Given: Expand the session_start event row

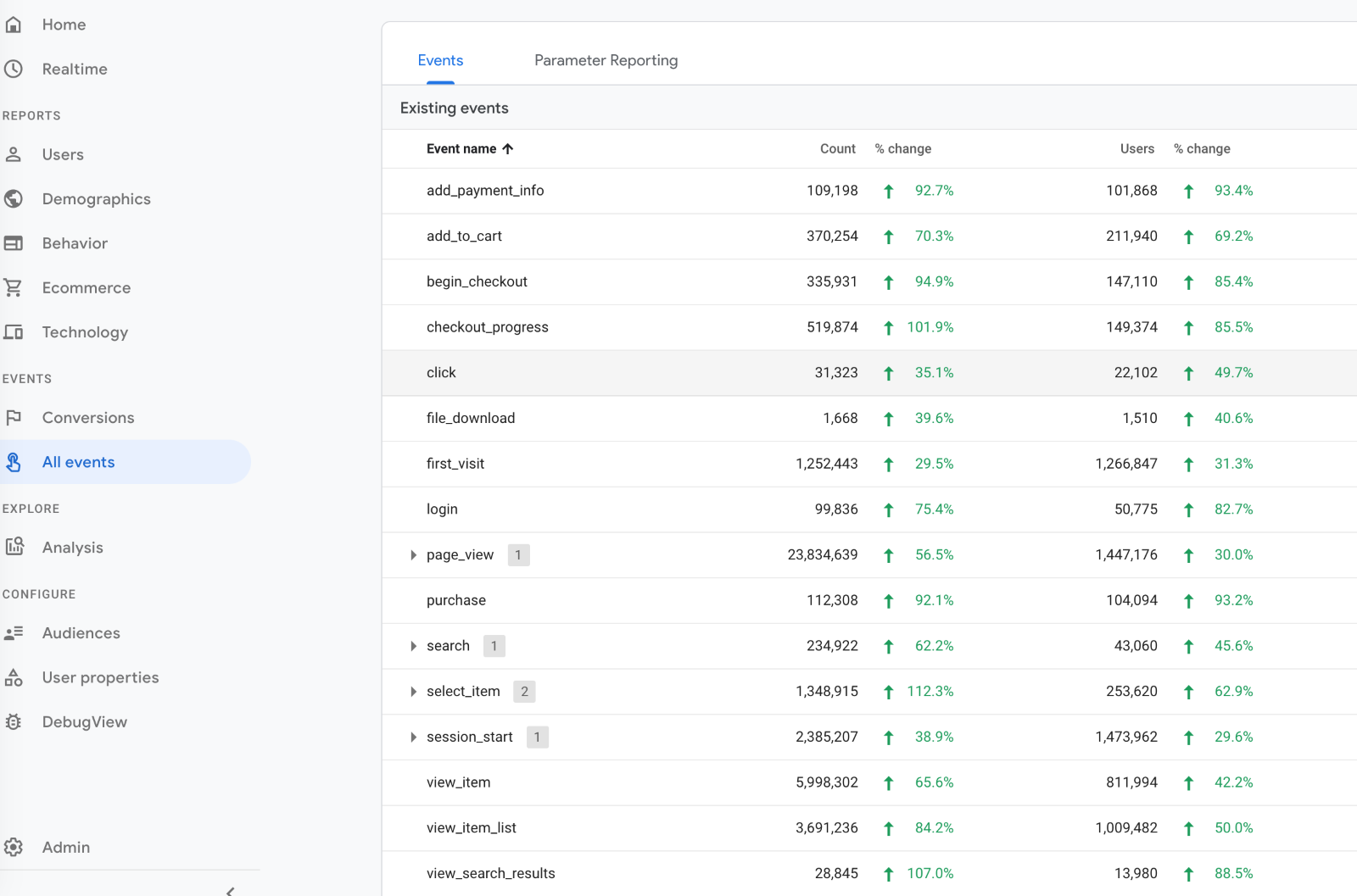Looking at the screenshot, I should click(413, 737).
